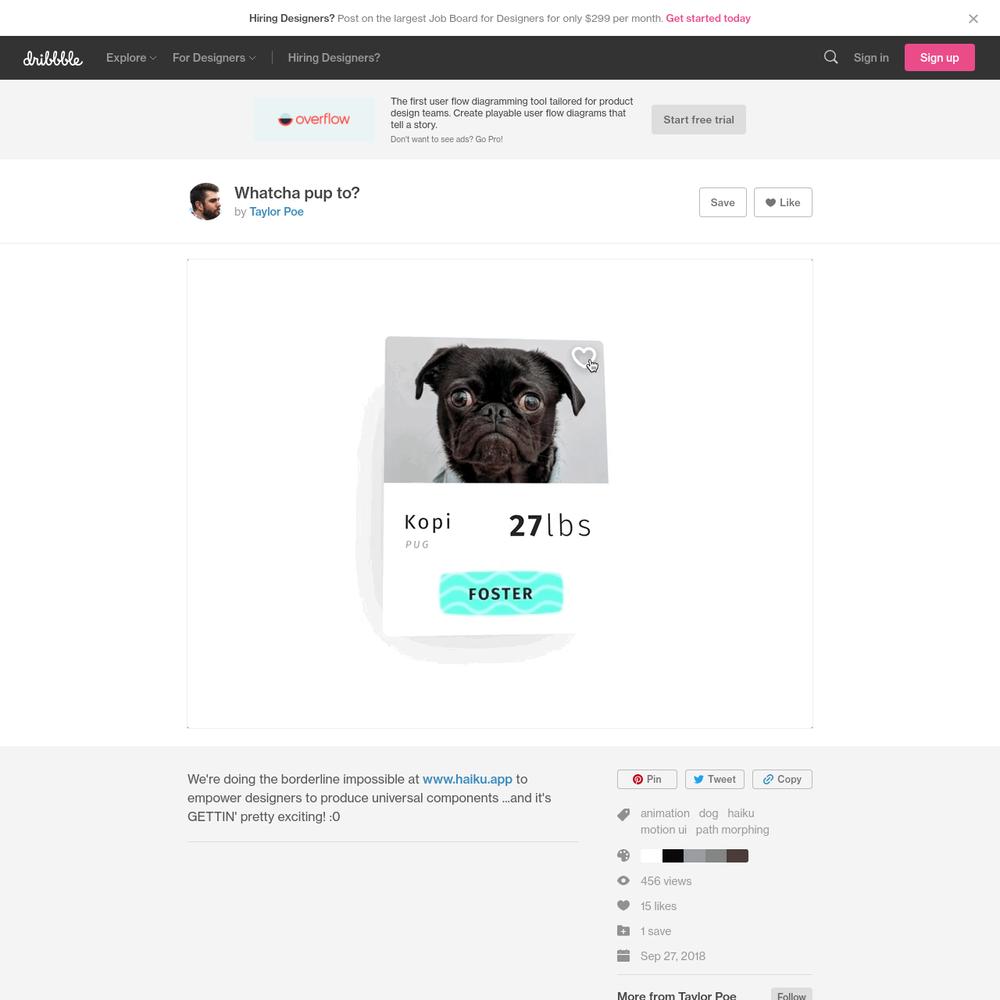Image resolution: width=1000 pixels, height=1000 pixels.
Task: Open Hiring Designers? nav item
Action: (x=334, y=58)
